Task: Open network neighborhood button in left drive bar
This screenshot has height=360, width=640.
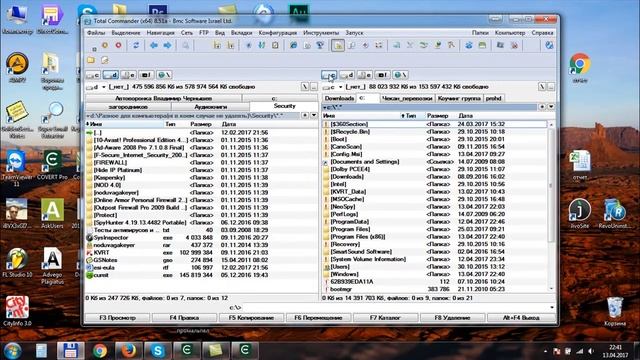Action: pyautogui.click(x=164, y=75)
